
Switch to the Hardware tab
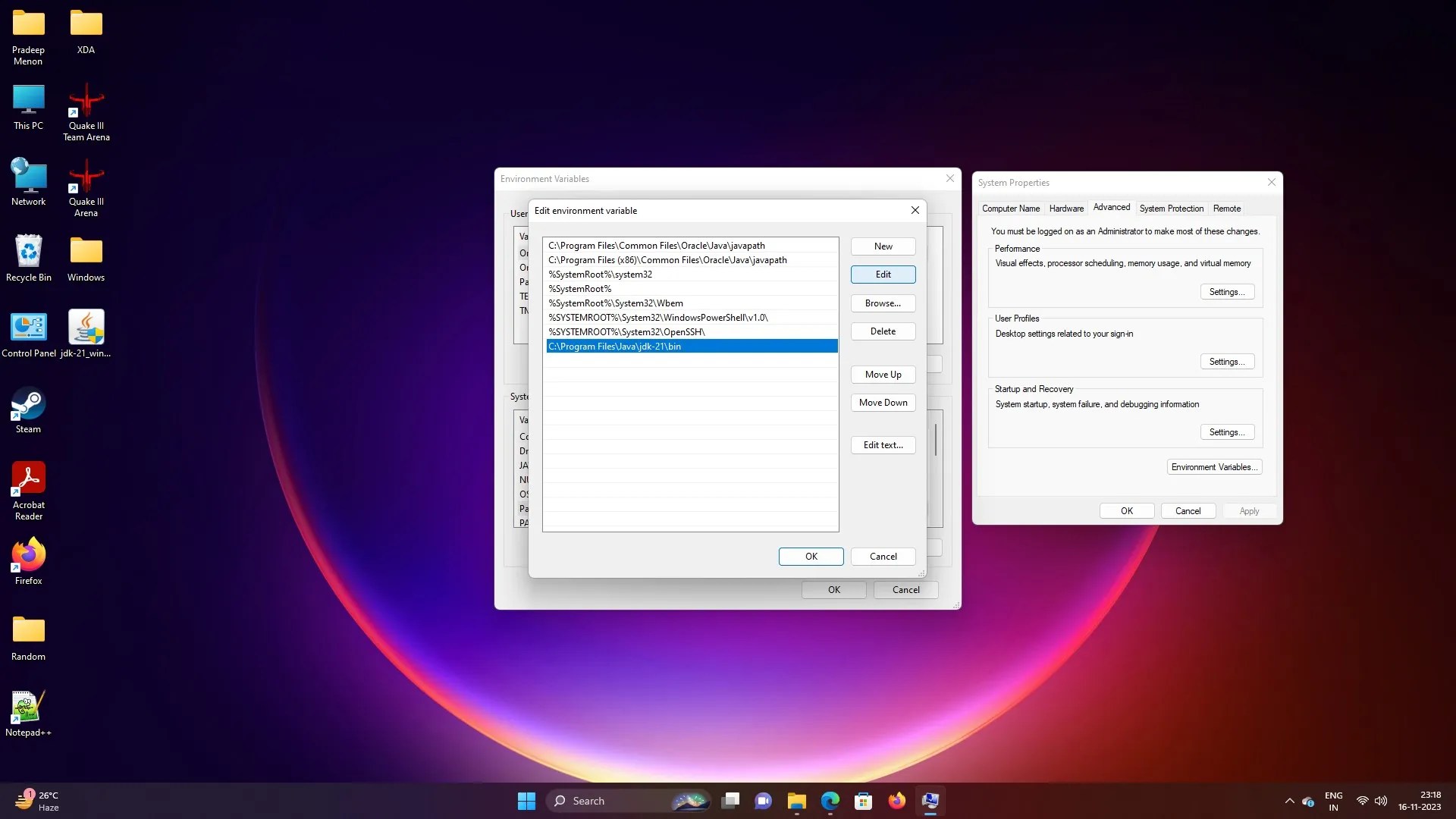[x=1066, y=208]
